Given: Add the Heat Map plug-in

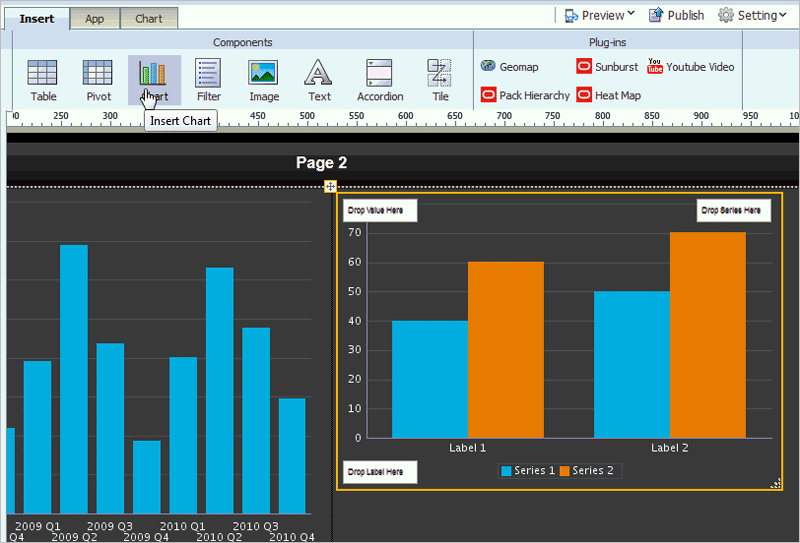Looking at the screenshot, I should click(x=609, y=95).
